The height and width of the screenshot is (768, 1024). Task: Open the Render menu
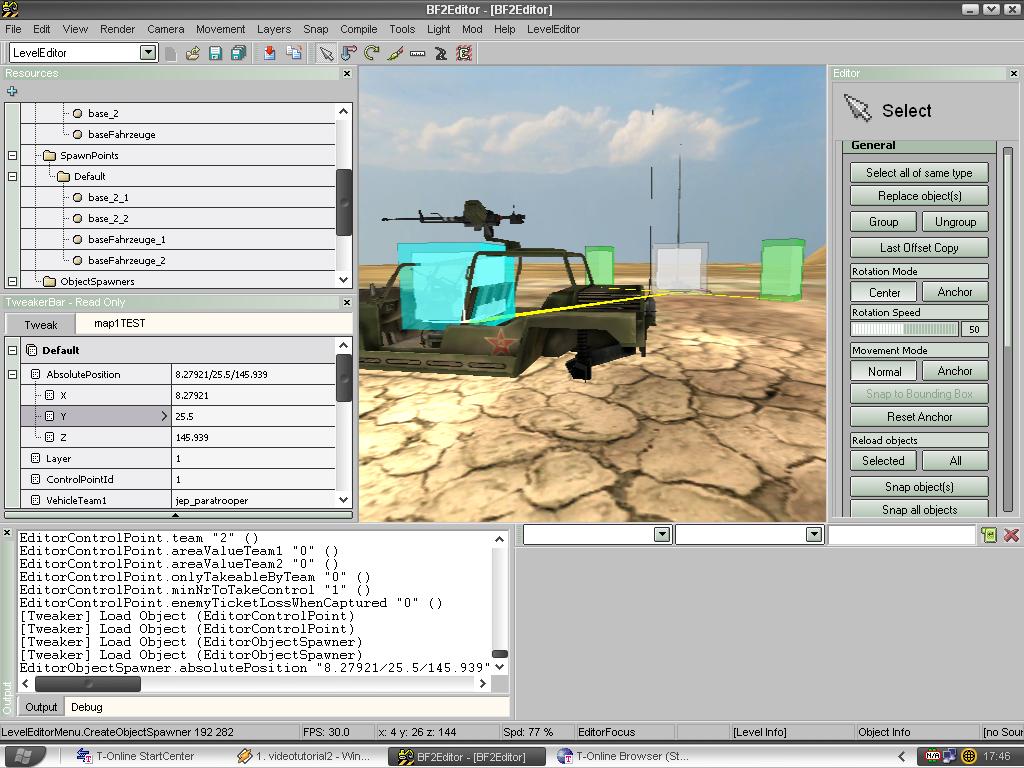tap(118, 29)
